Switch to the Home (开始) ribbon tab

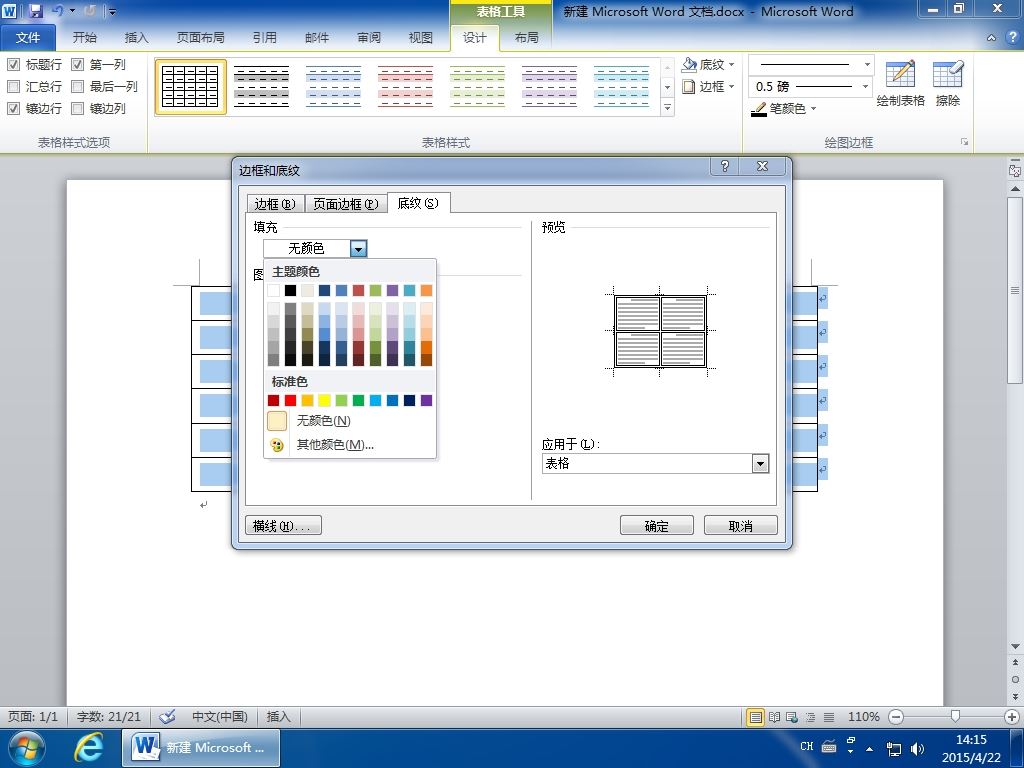84,38
